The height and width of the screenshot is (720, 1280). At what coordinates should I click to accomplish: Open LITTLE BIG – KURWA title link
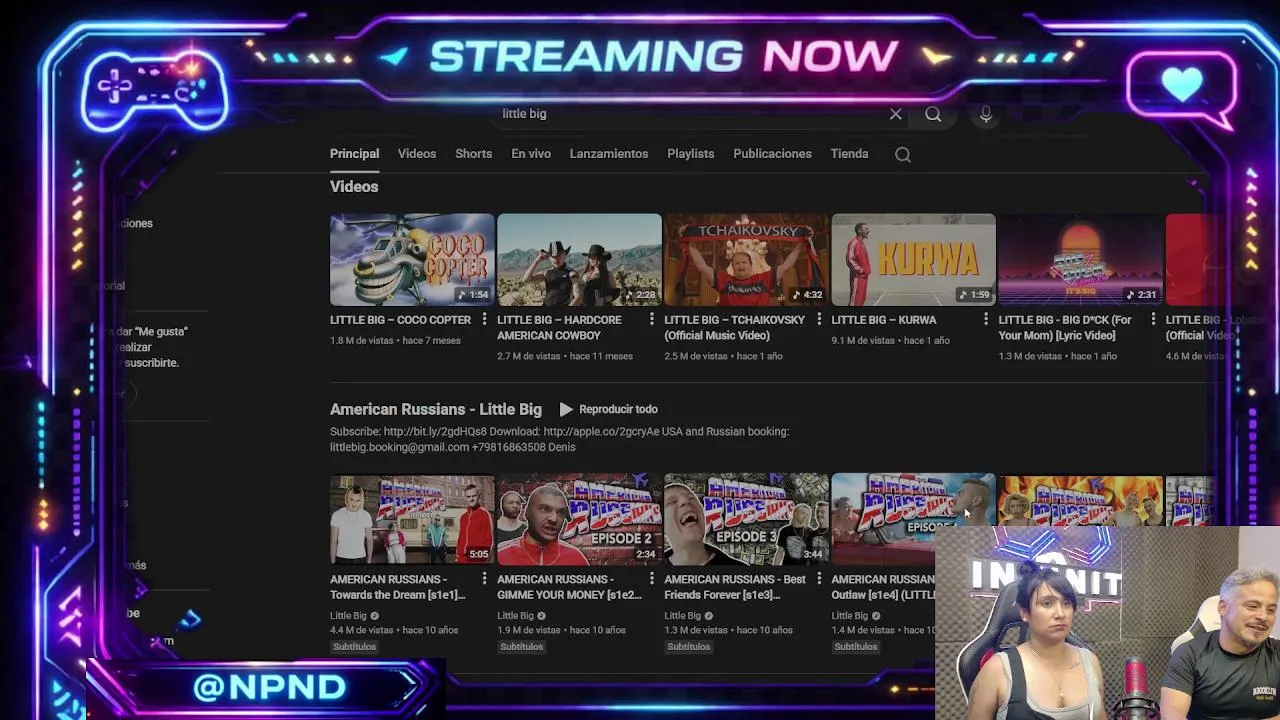(x=884, y=320)
